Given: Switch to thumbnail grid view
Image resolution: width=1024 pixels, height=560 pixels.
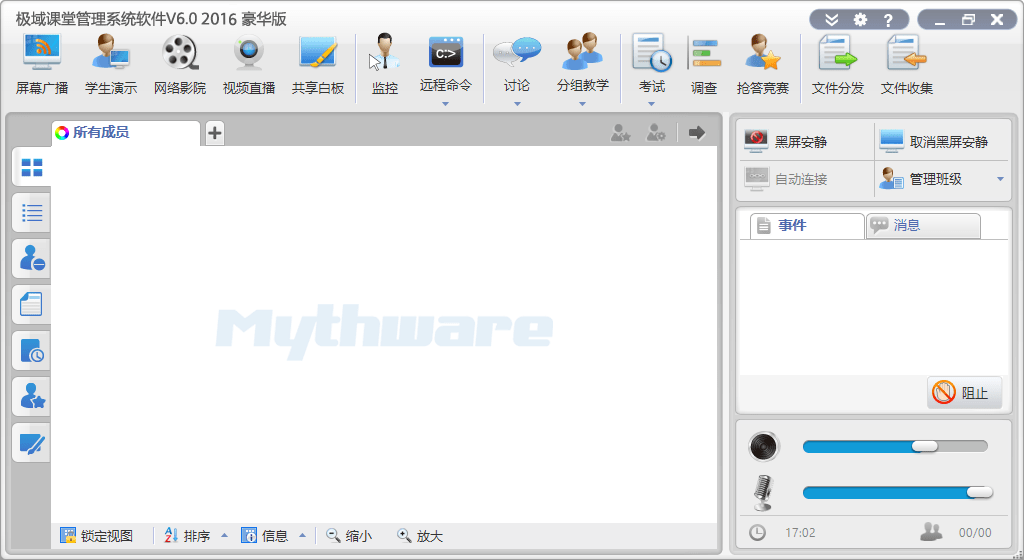Looking at the screenshot, I should click(31, 168).
